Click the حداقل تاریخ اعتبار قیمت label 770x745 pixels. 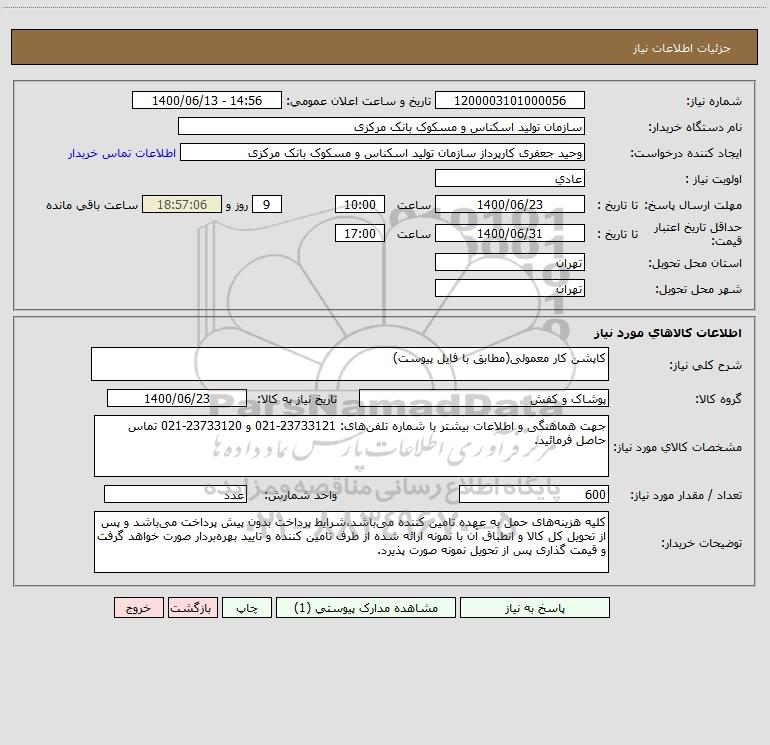pos(698,234)
